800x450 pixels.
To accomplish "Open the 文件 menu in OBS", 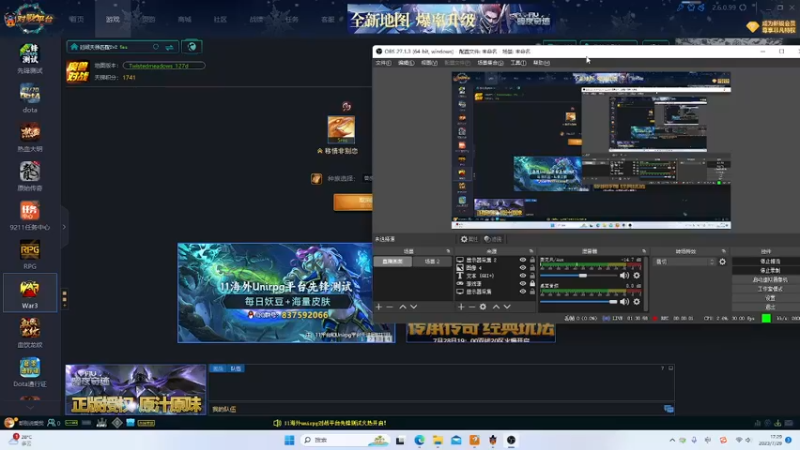I will click(383, 63).
